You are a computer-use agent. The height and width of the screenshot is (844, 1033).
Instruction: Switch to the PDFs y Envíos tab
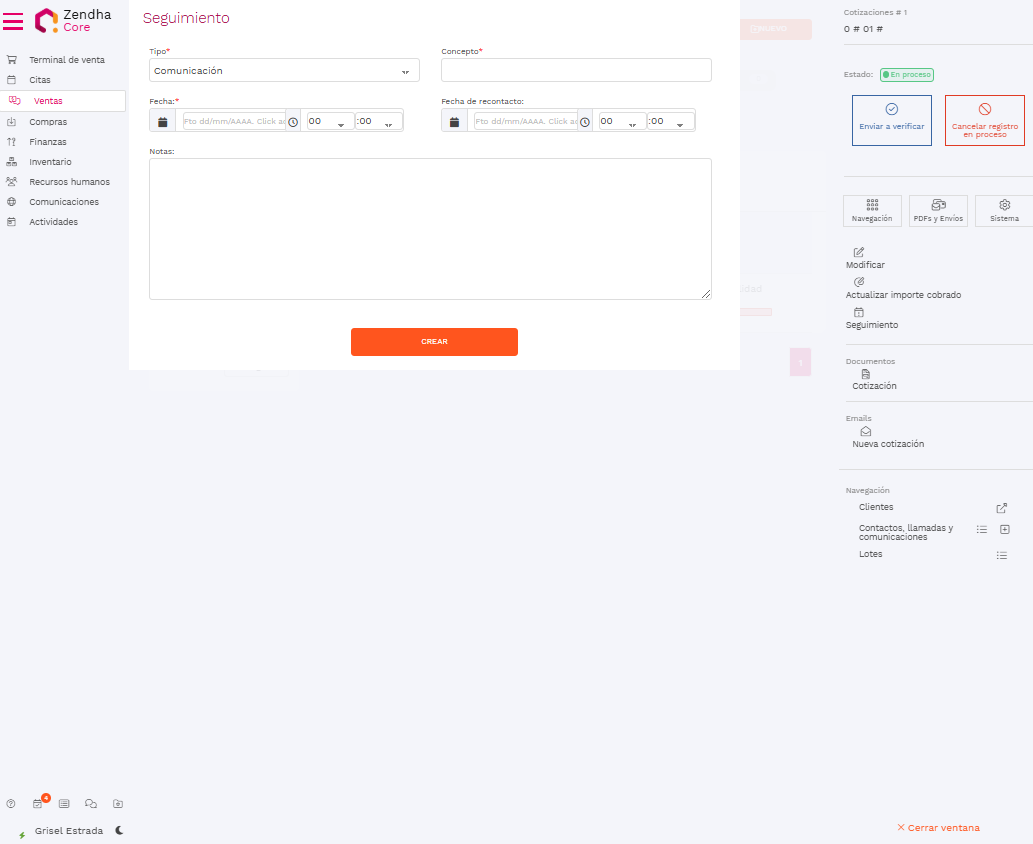[x=938, y=211]
